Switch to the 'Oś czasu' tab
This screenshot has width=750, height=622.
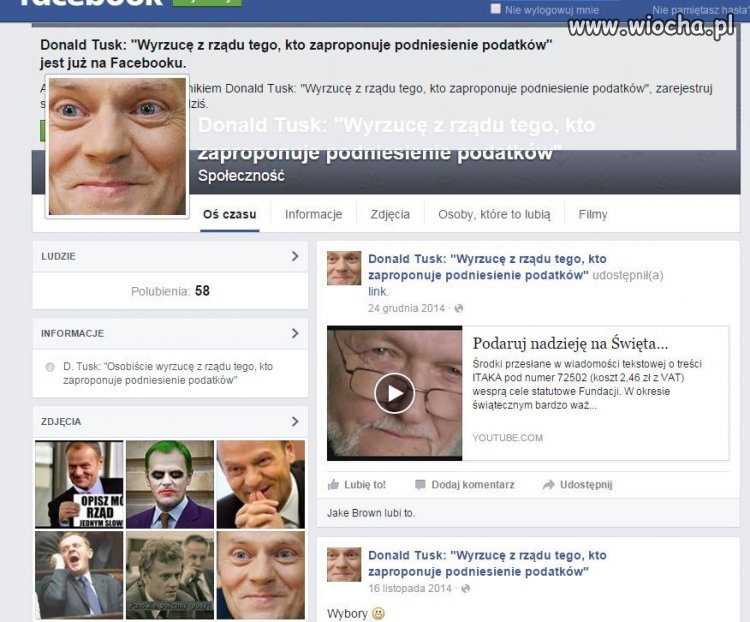[x=230, y=214]
